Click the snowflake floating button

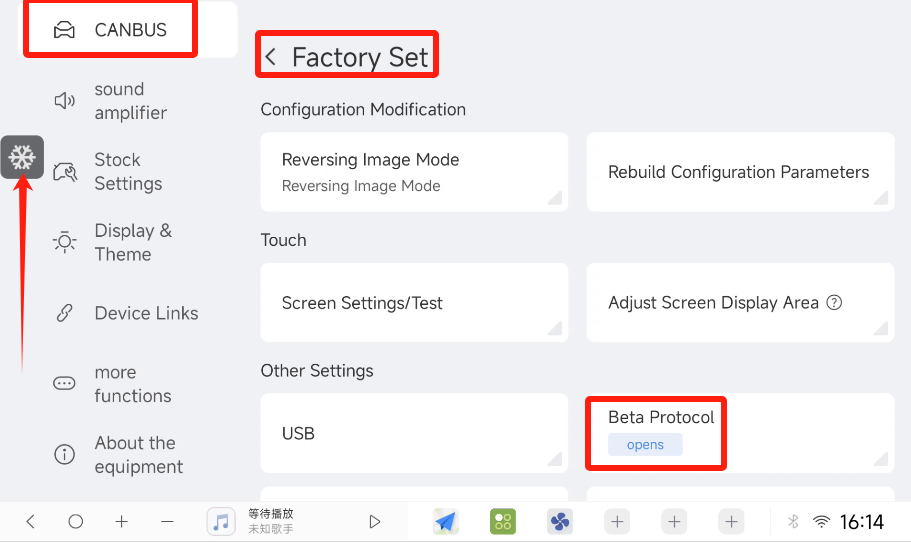22,157
